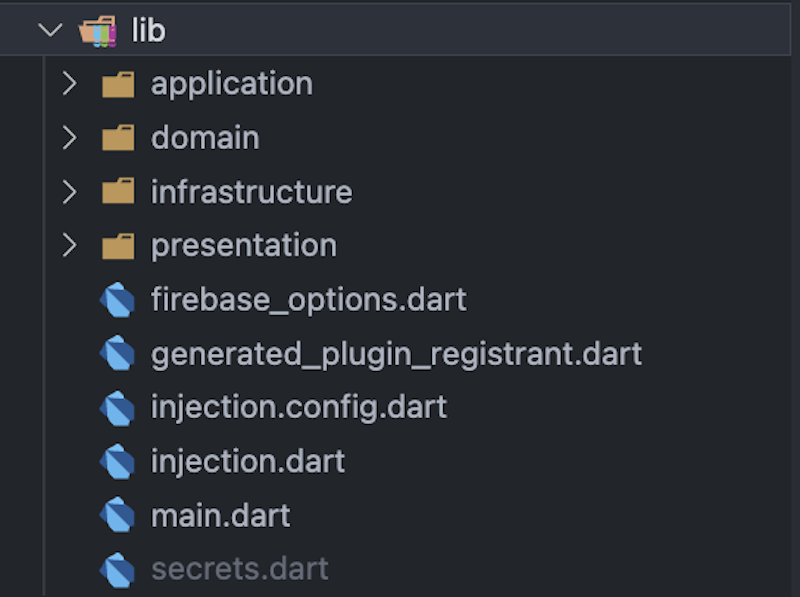
Task: Click the Dart icon next to firebase_options.dart
Action: pos(120,299)
